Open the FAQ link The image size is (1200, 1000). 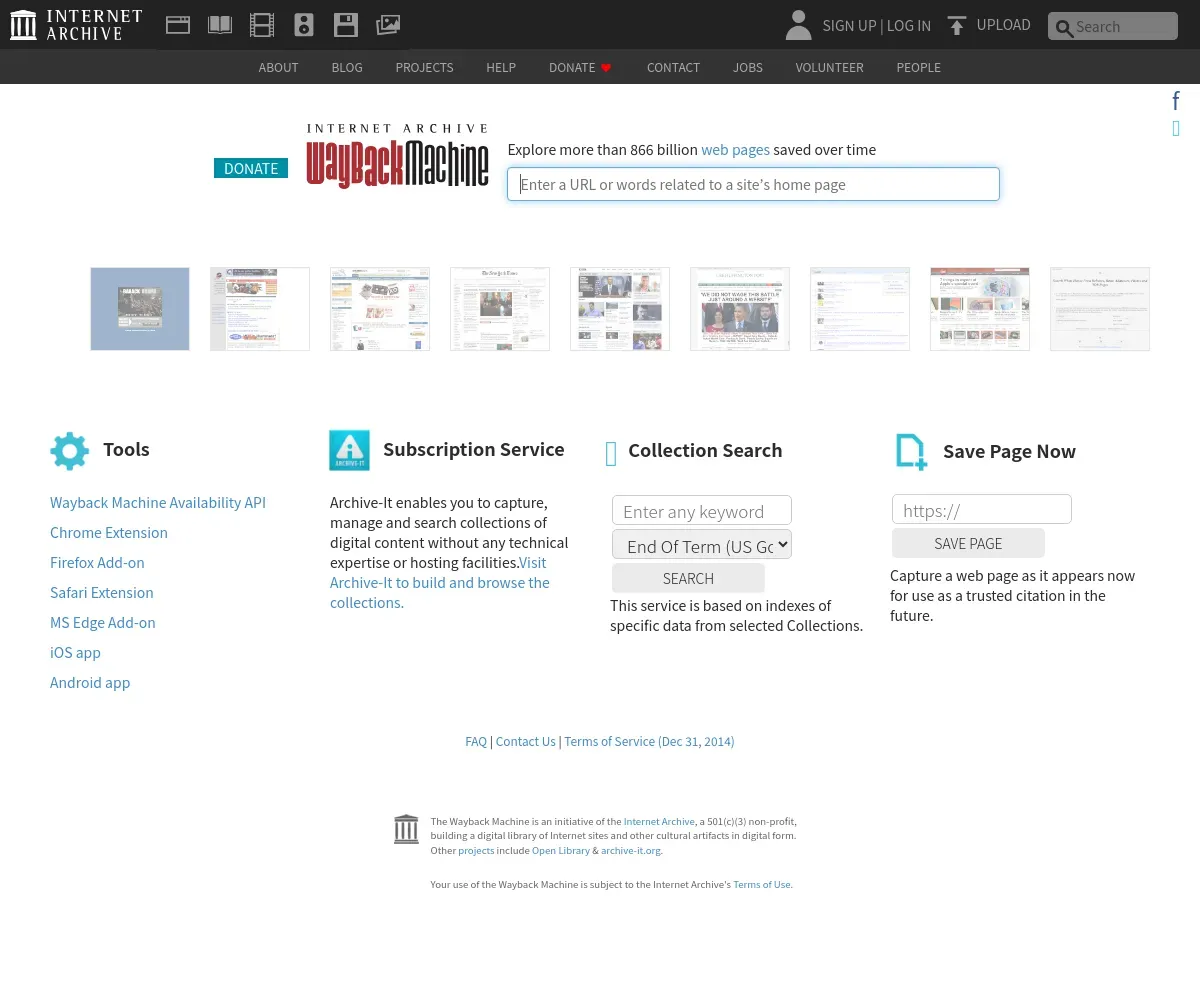tap(476, 742)
